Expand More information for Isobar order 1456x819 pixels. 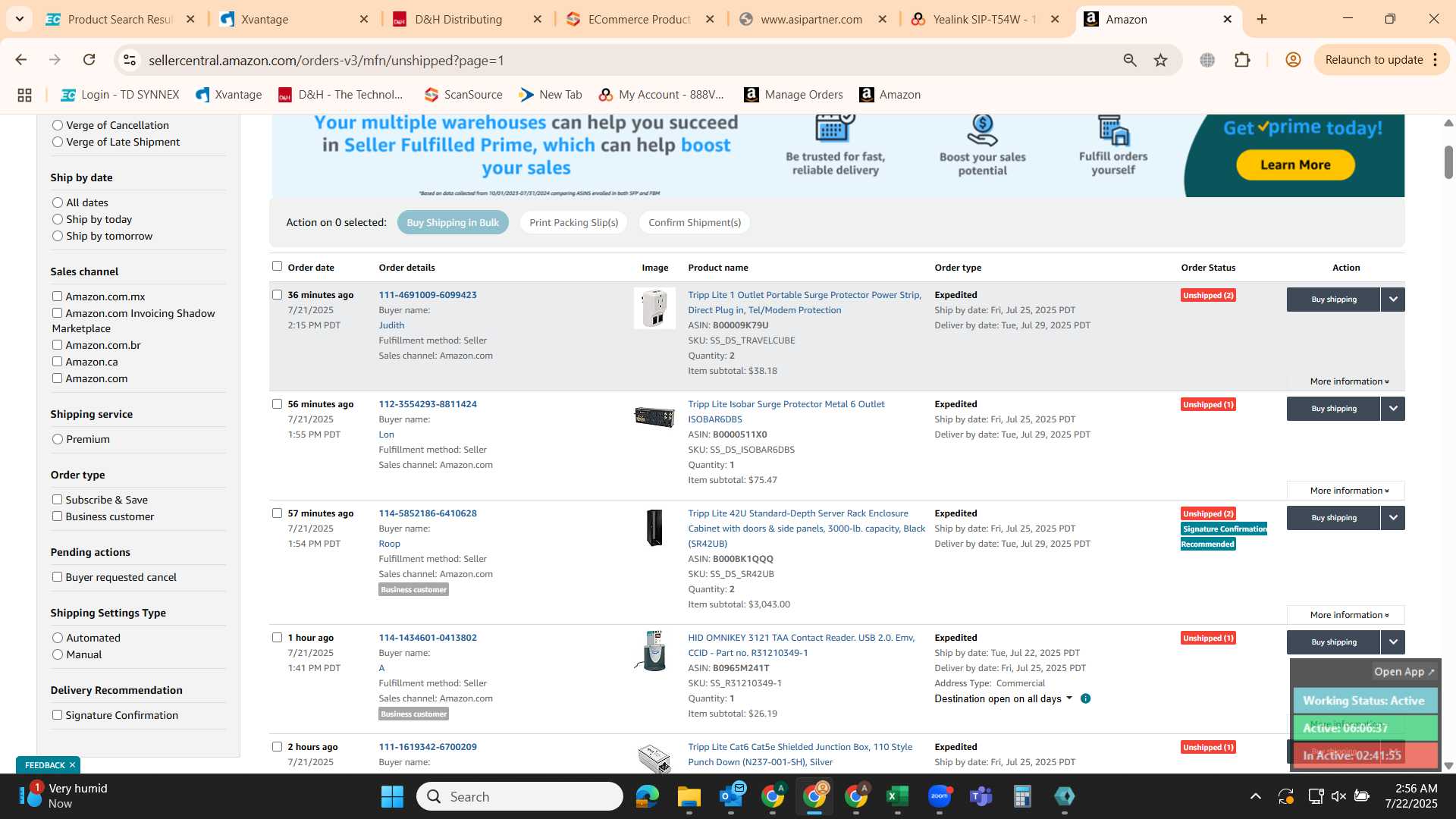(1346, 491)
